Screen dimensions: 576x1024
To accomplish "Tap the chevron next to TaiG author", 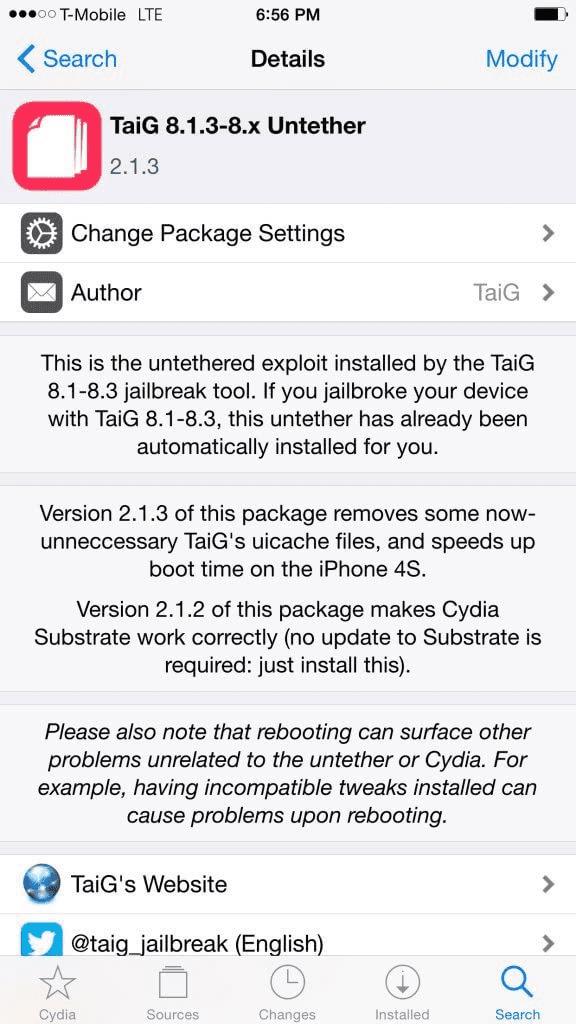I will [549, 292].
